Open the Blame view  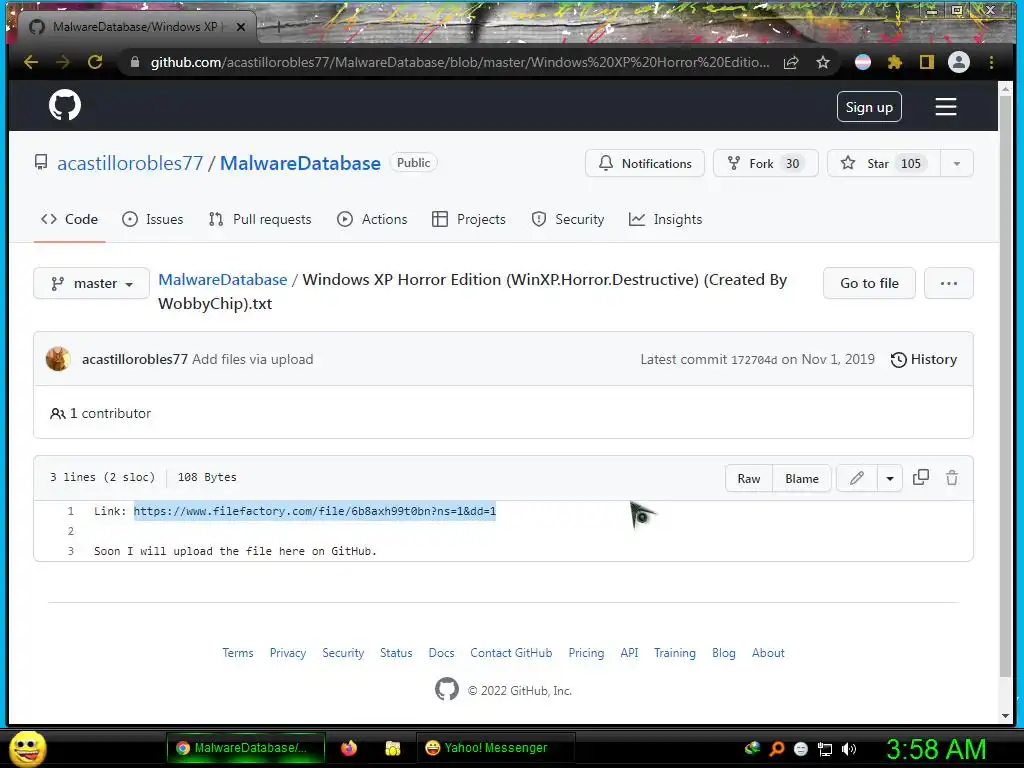coord(802,479)
